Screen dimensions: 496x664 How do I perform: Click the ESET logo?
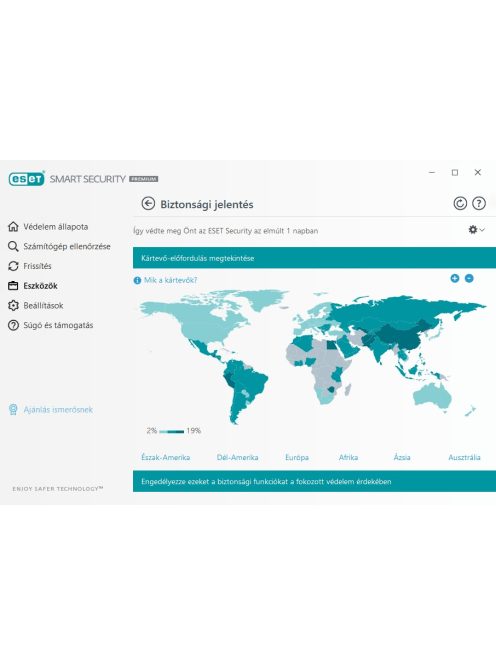pos(26,179)
